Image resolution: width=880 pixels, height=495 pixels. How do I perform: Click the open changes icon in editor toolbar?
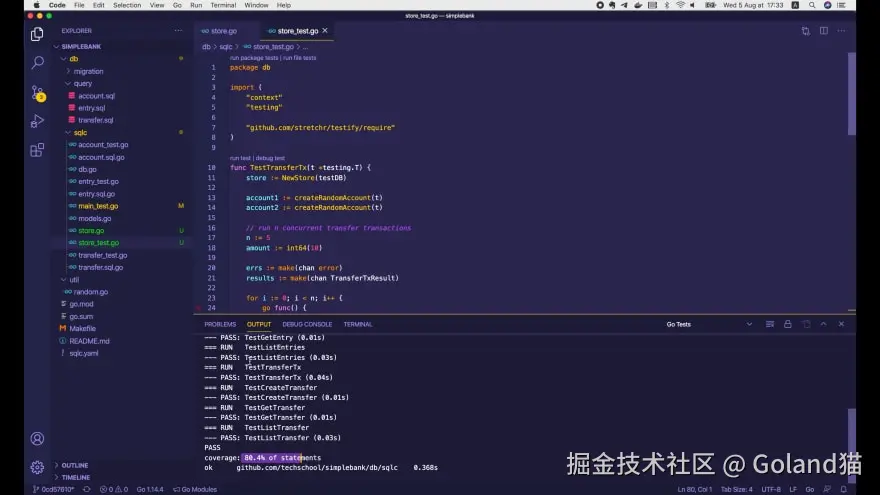tap(805, 31)
